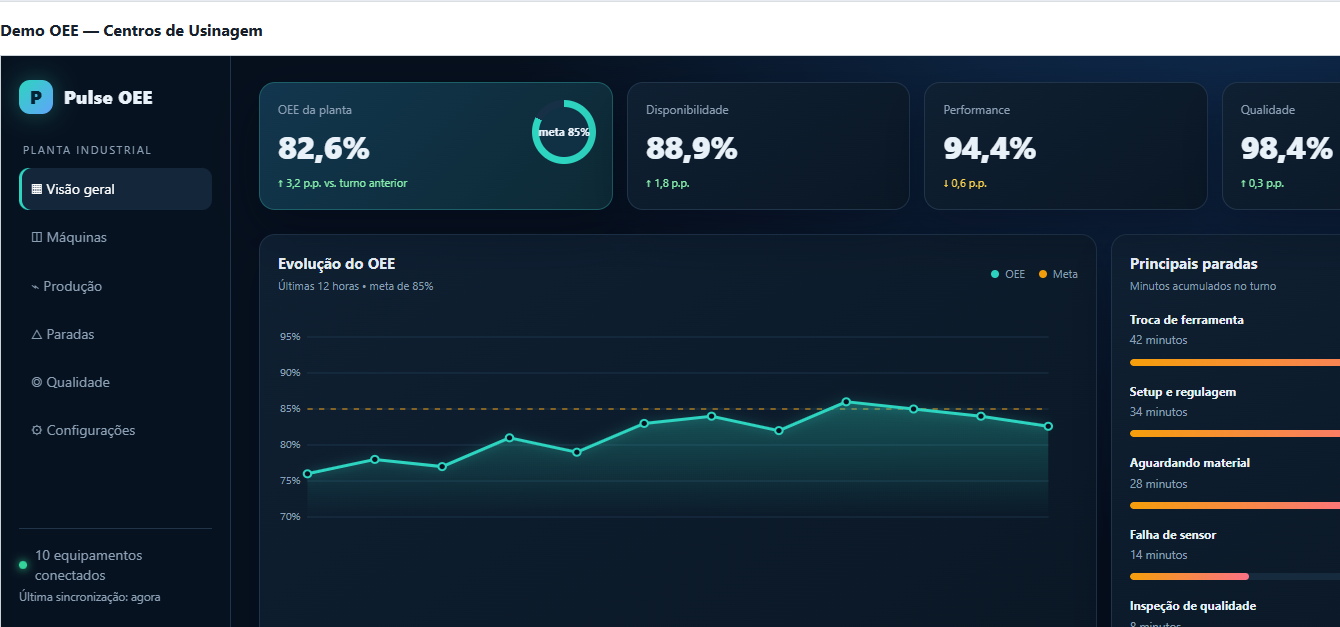Click the "95%" y-axis label

(x=290, y=337)
